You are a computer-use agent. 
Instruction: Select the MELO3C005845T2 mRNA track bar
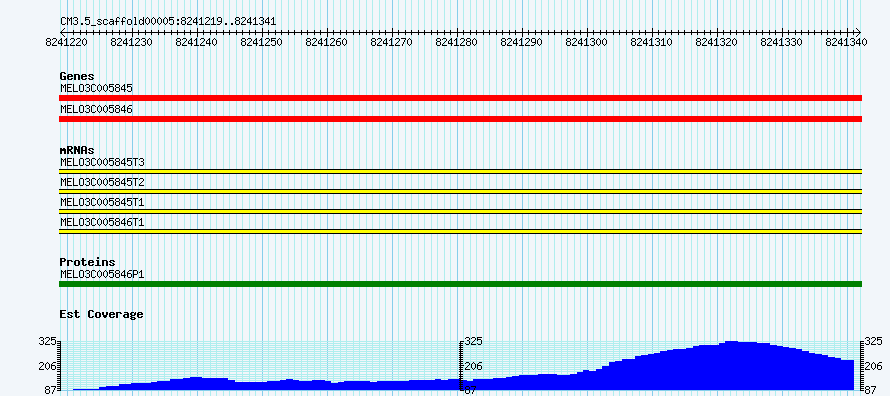click(460, 191)
